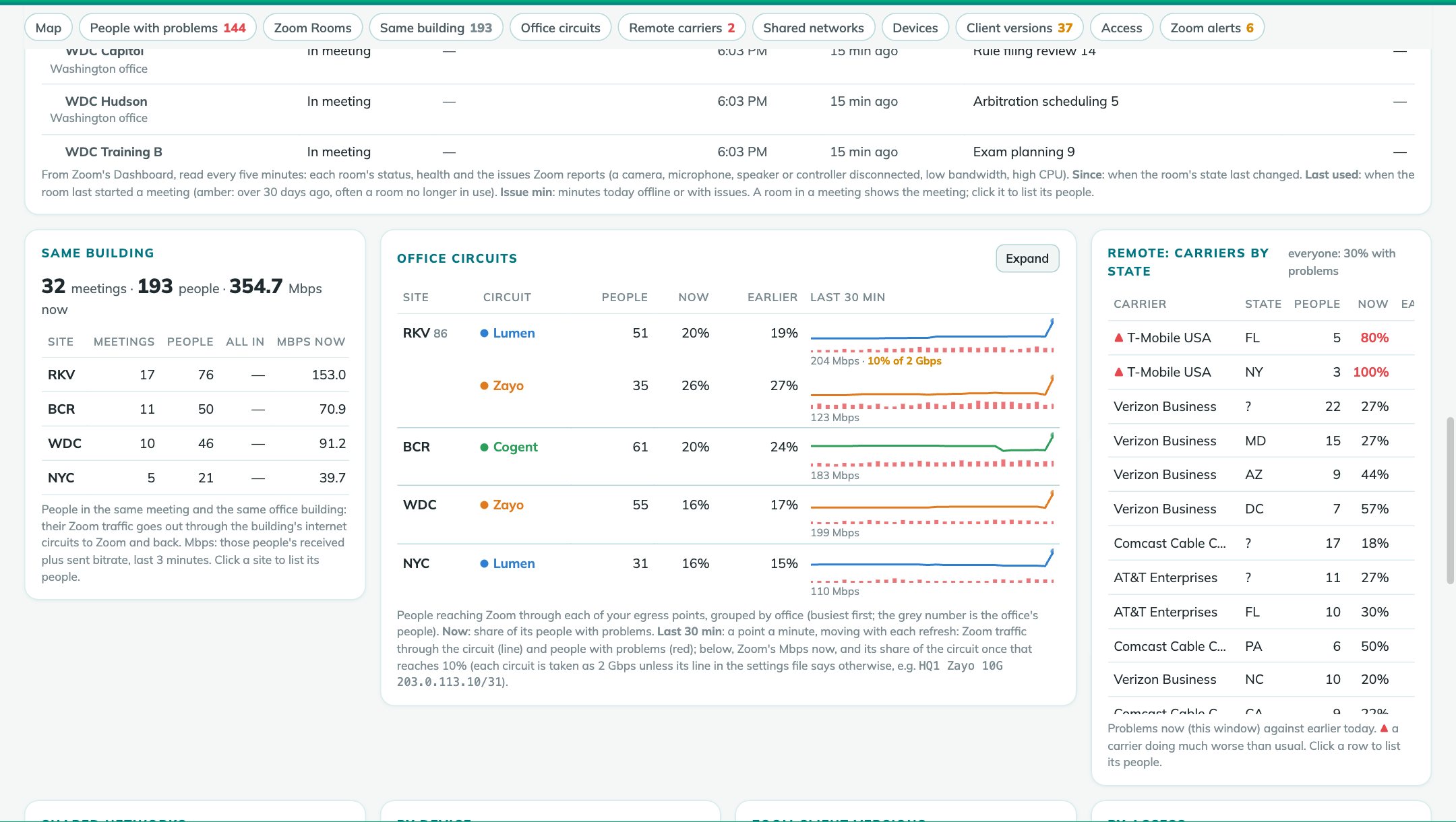Screen dimensions: 1456x822
Task: Click the Arbitration scheduling 5 meeting
Action: (x=1045, y=101)
